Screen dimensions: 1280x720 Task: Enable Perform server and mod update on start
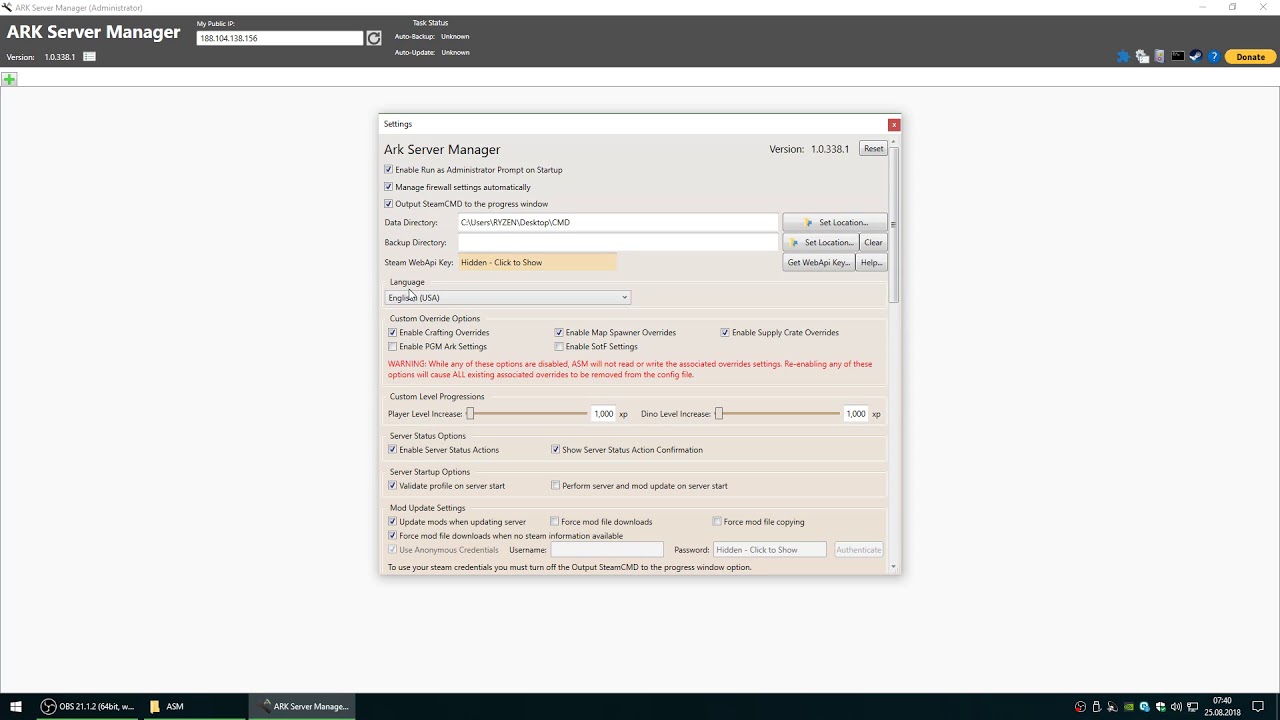[x=555, y=486]
